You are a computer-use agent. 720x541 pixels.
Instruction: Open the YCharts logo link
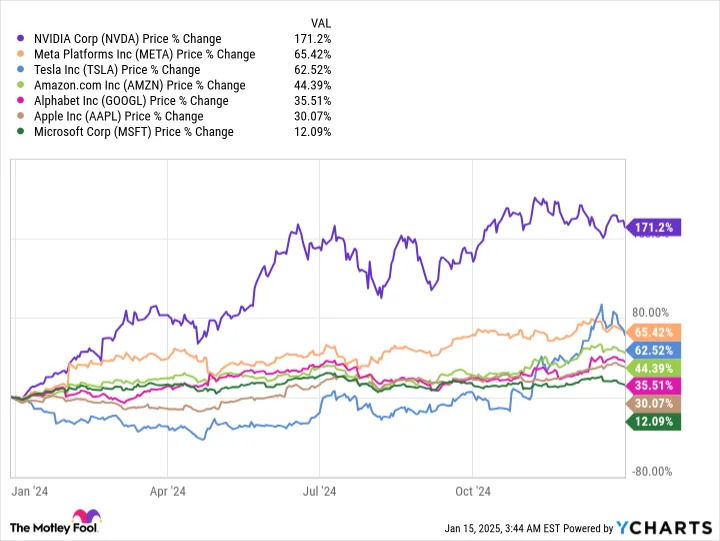pos(664,528)
